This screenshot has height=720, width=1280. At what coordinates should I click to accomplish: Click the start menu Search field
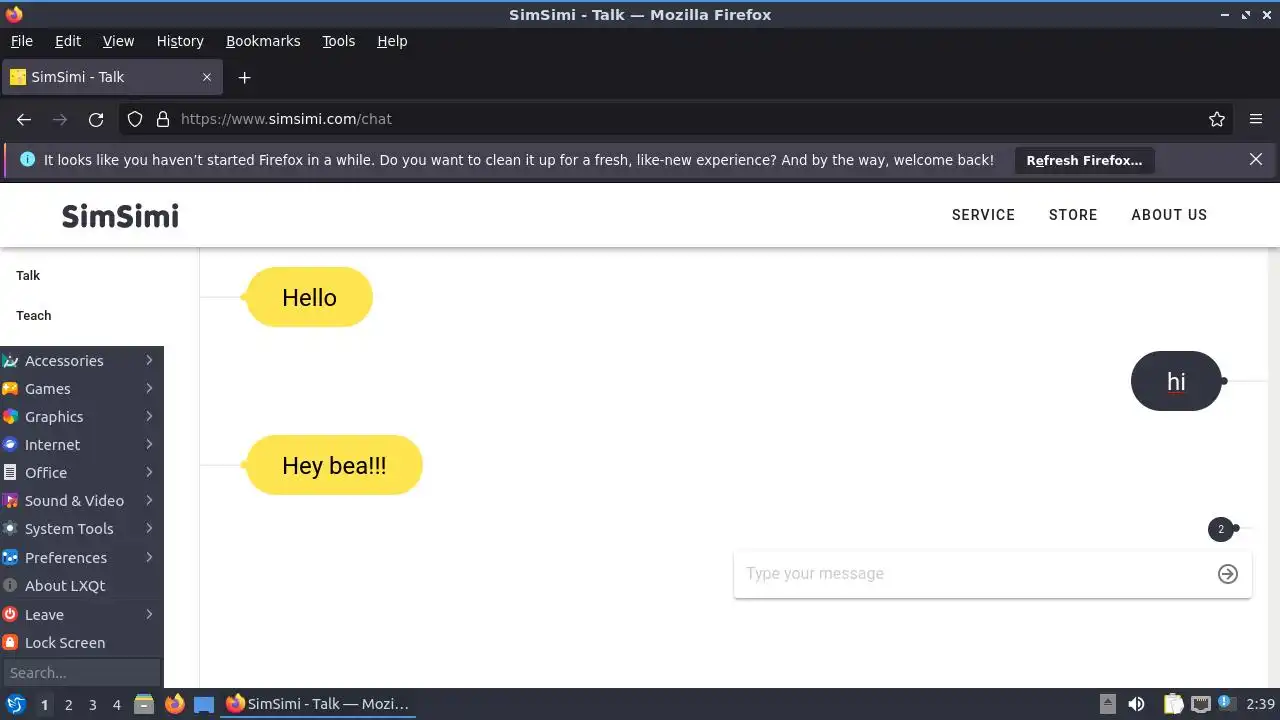pyautogui.click(x=82, y=673)
